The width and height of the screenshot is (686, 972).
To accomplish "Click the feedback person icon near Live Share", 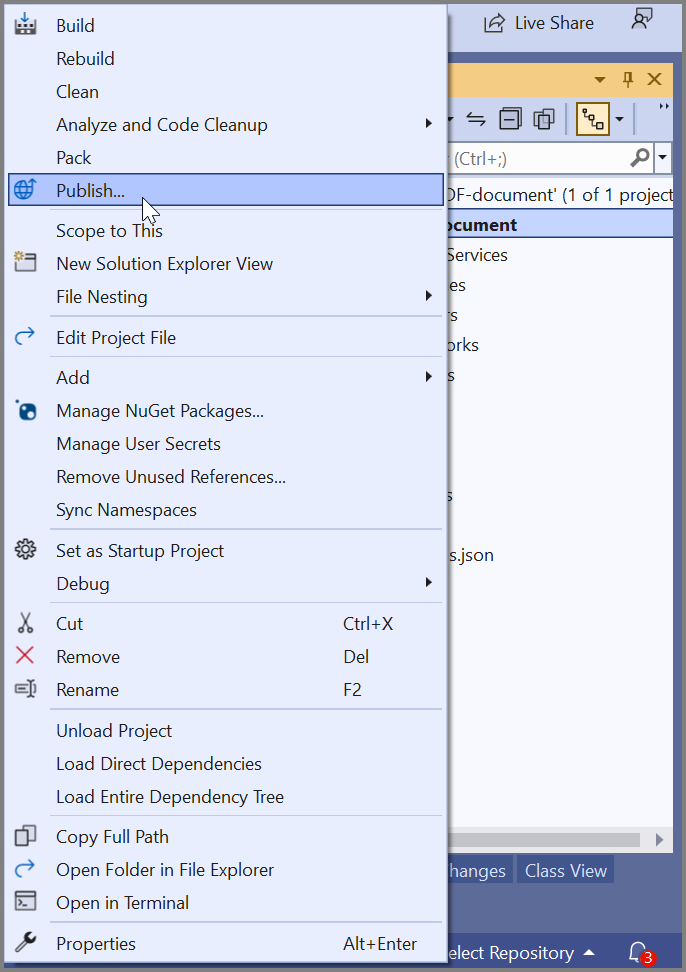I will [x=641, y=20].
